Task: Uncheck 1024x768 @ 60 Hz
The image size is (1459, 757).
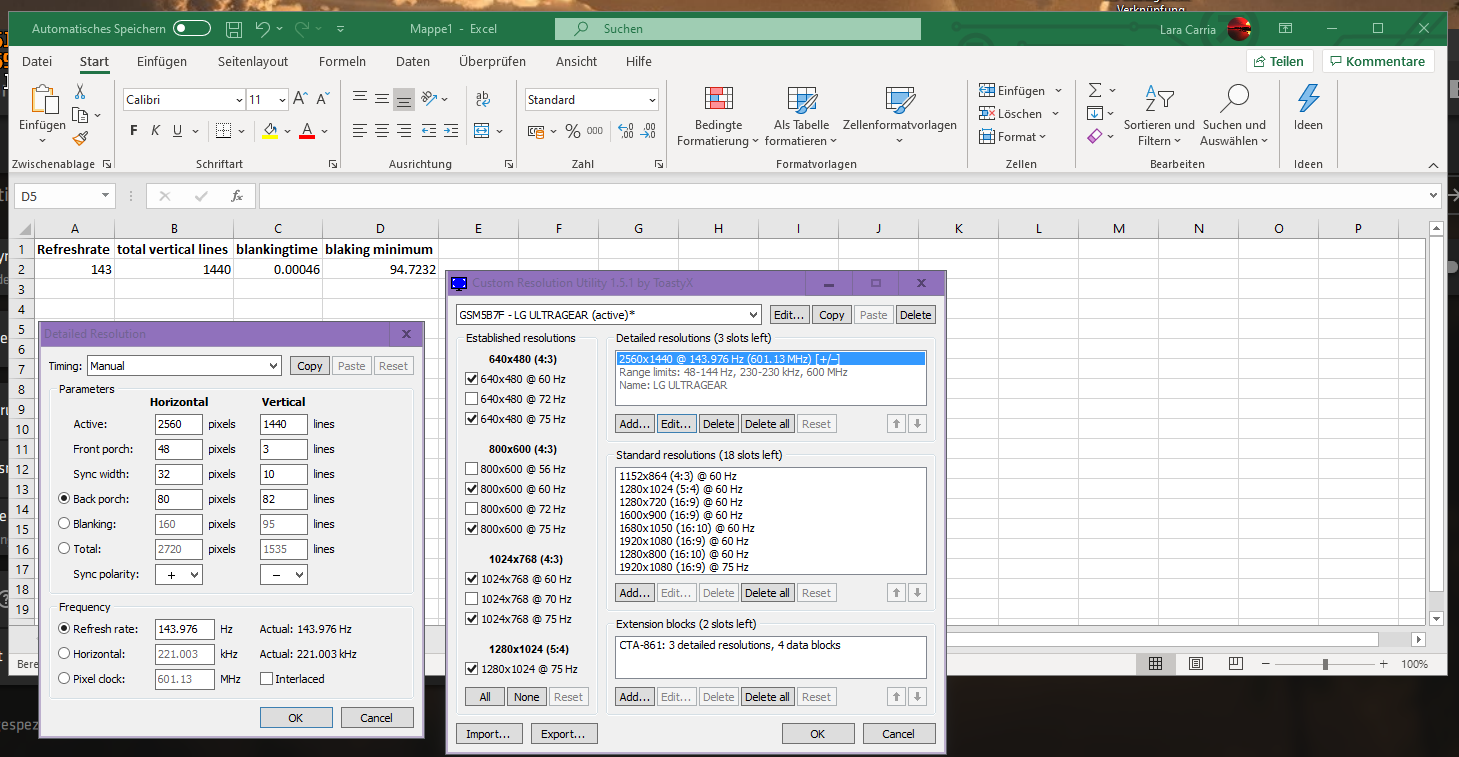Action: [472, 579]
